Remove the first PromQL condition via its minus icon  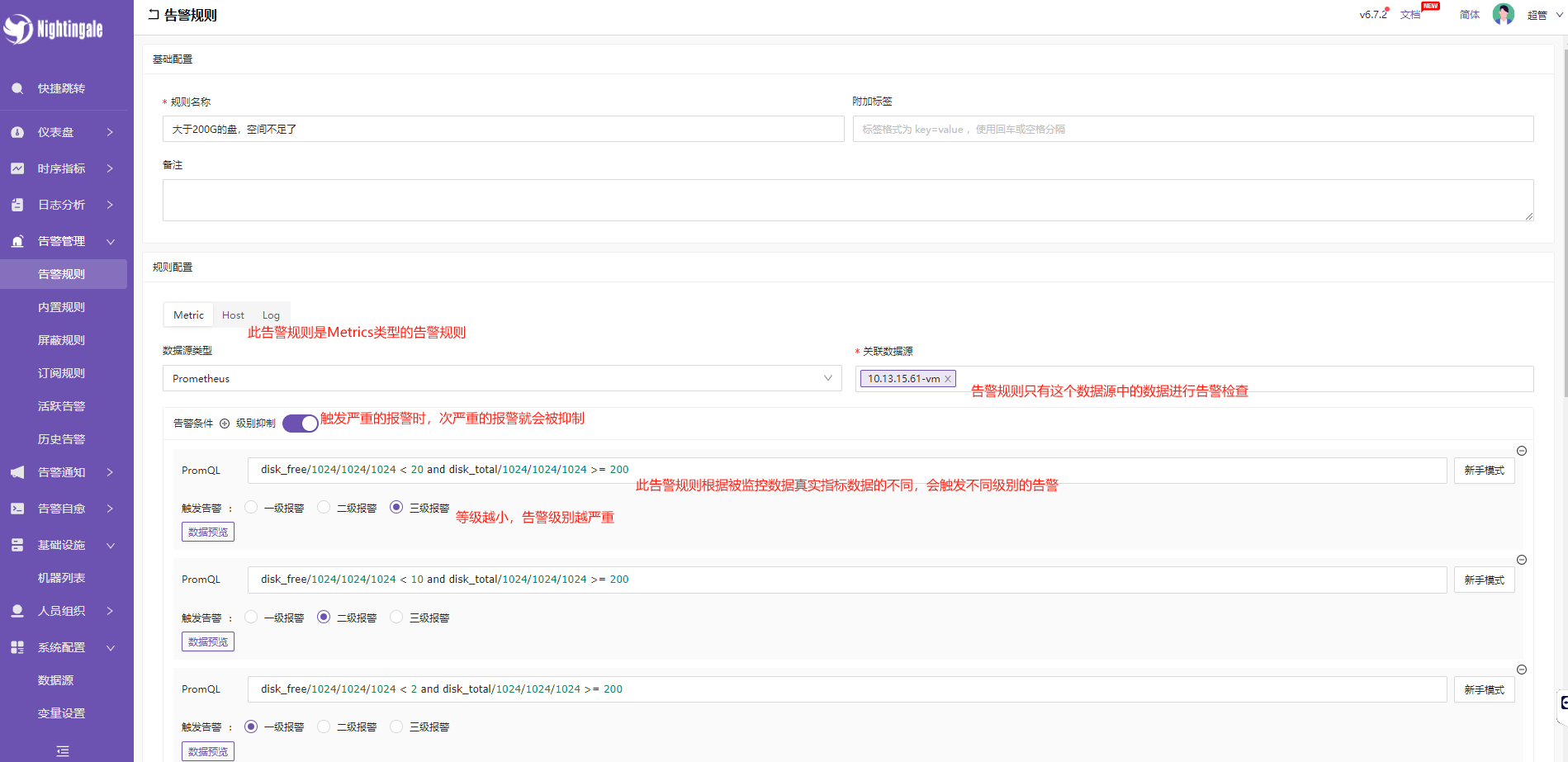[1522, 451]
